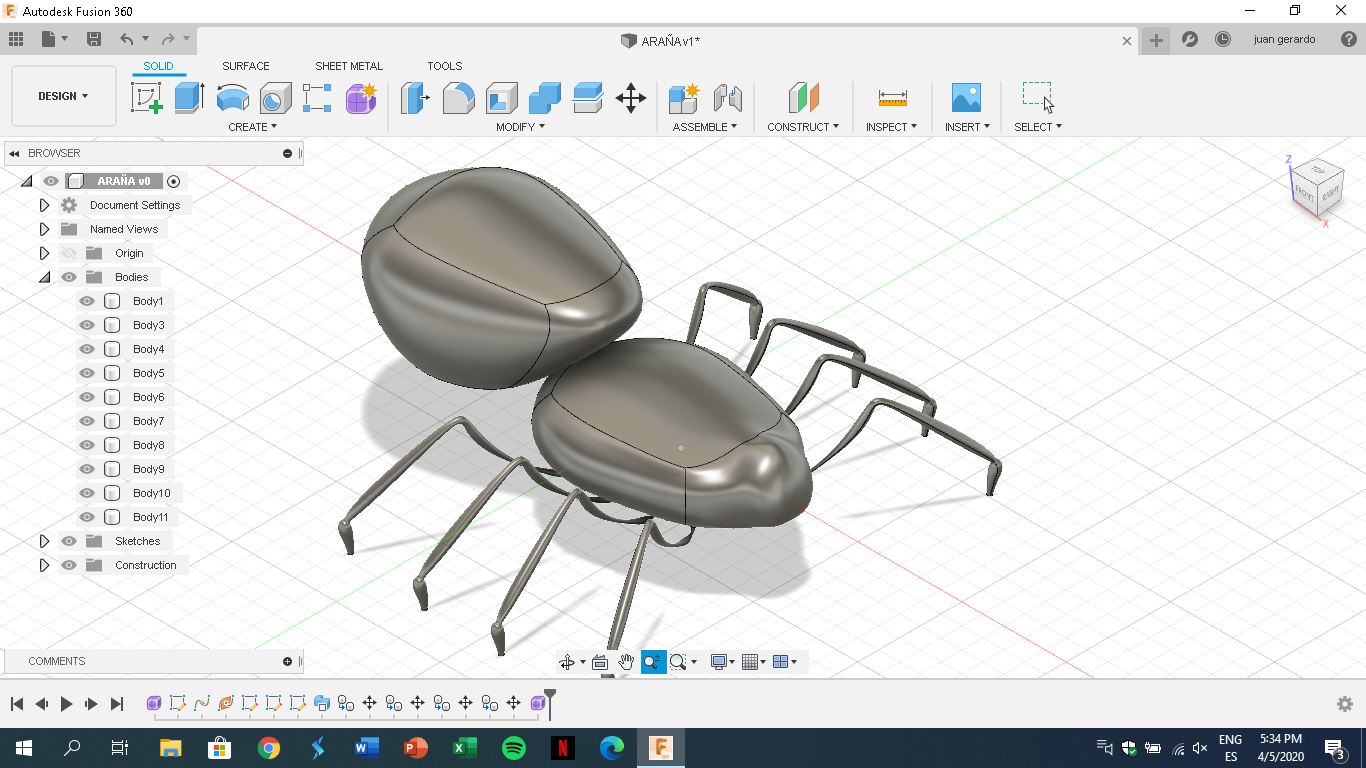The image size is (1366, 768).
Task: Expand the Sketches folder in the browser
Action: [x=44, y=540]
